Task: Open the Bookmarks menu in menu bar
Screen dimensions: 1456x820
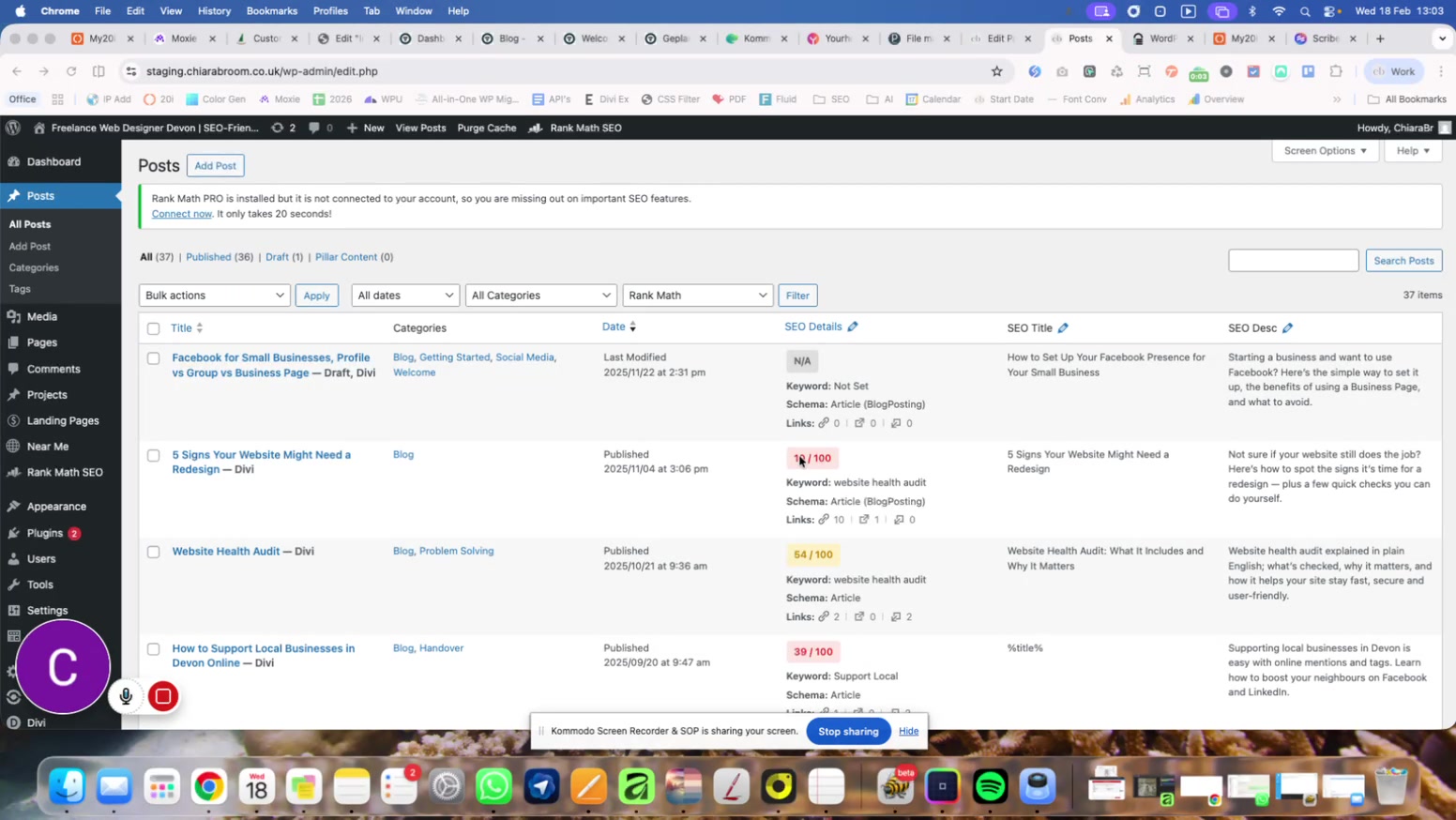Action: [271, 11]
